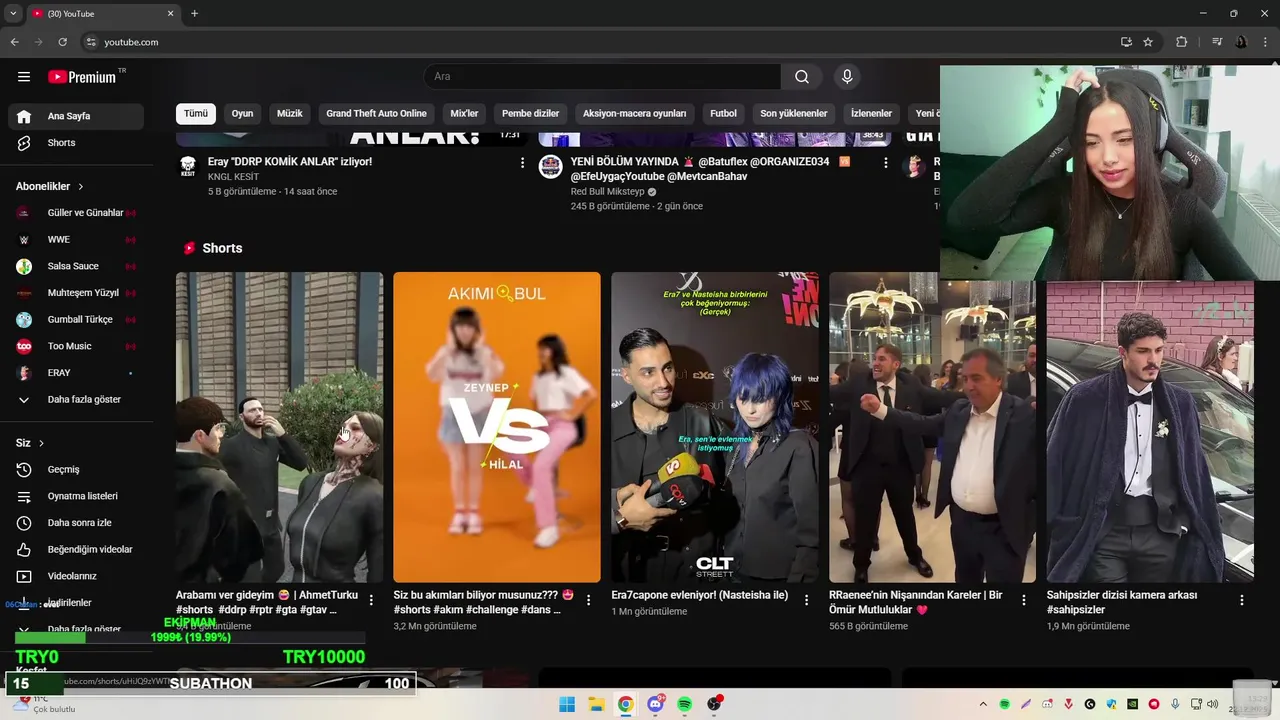
Task: Open Chrome extensions puzzle icon
Action: pyautogui.click(x=1182, y=42)
